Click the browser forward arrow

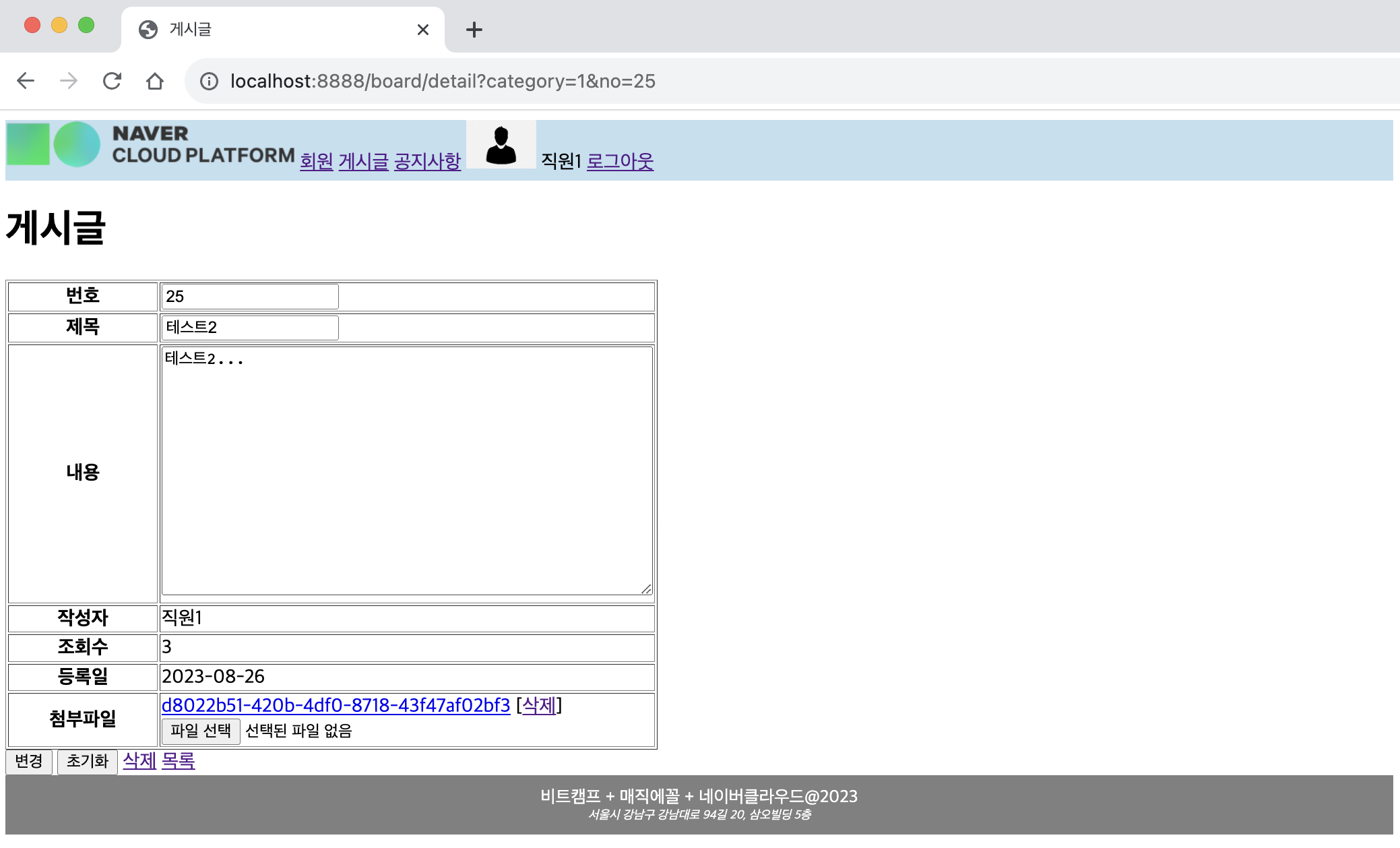pyautogui.click(x=69, y=82)
